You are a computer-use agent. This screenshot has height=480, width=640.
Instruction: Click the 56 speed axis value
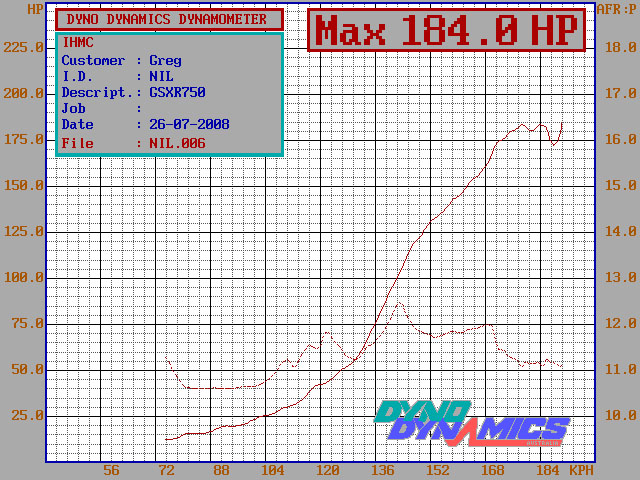(x=111, y=470)
